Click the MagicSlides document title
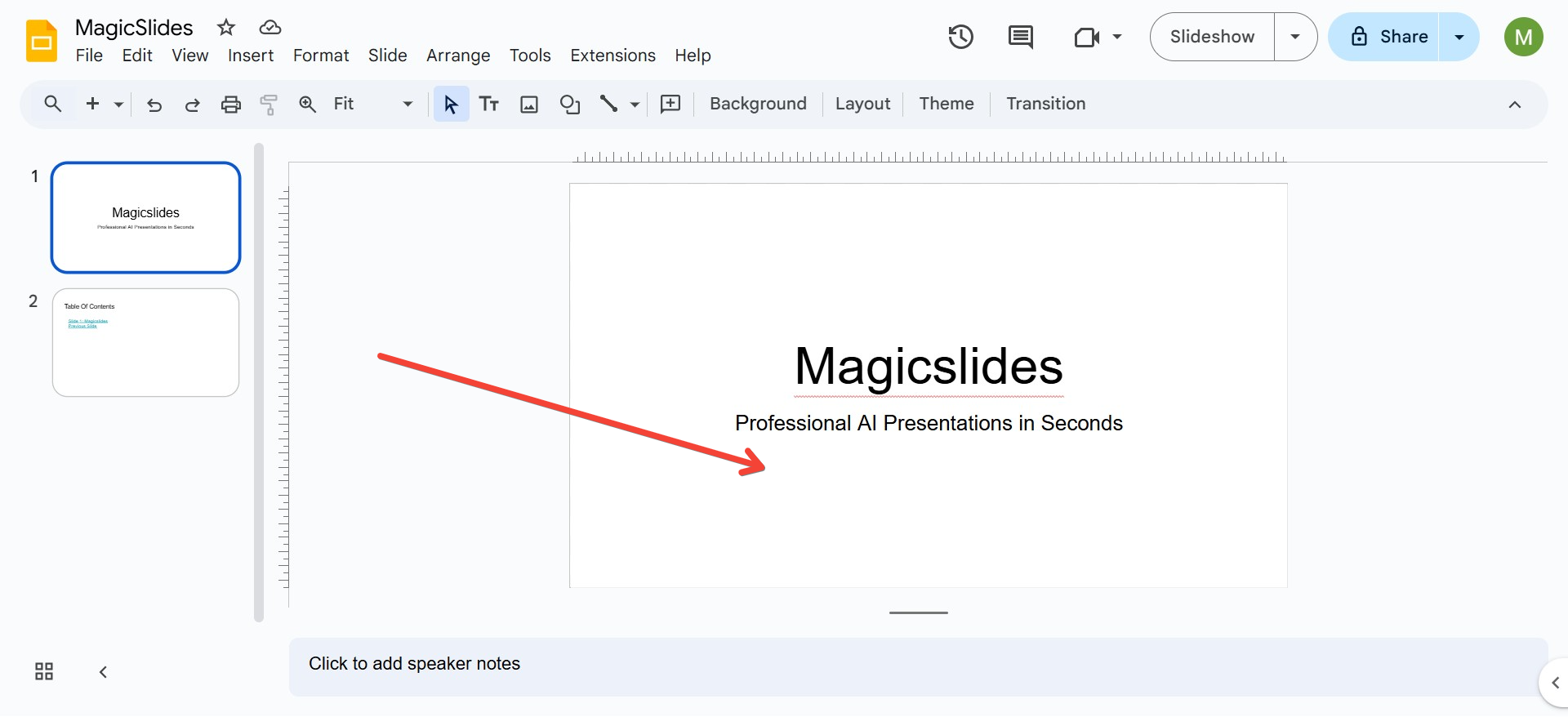This screenshot has height=717, width=1568. click(134, 28)
